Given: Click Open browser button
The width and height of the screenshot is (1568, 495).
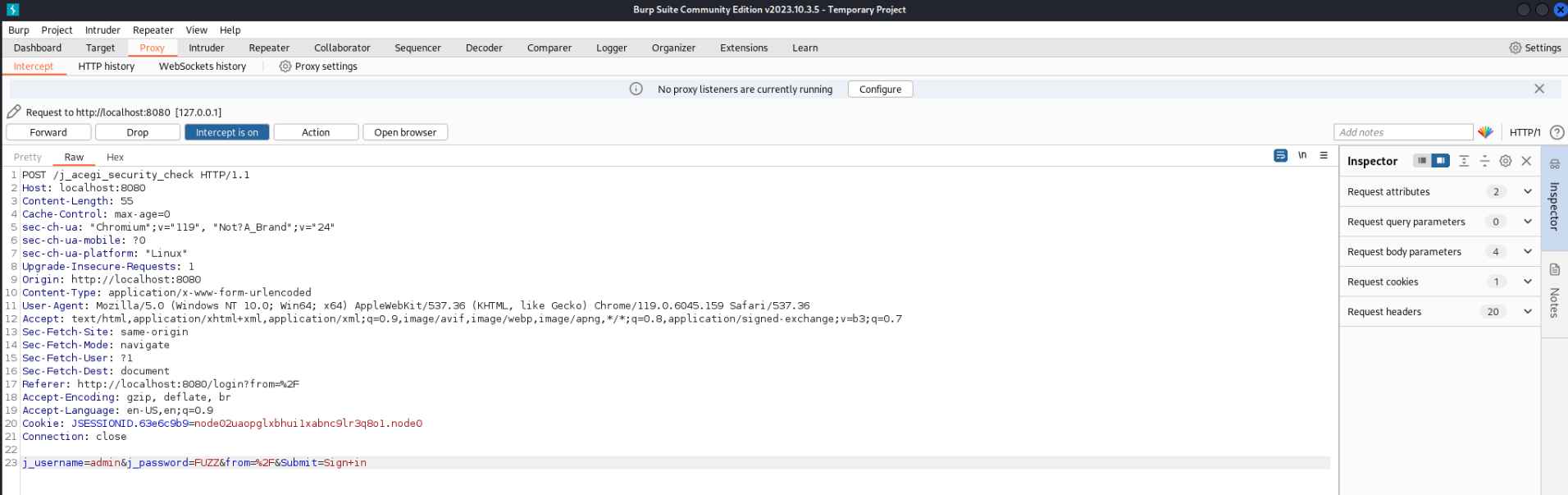Looking at the screenshot, I should (405, 132).
